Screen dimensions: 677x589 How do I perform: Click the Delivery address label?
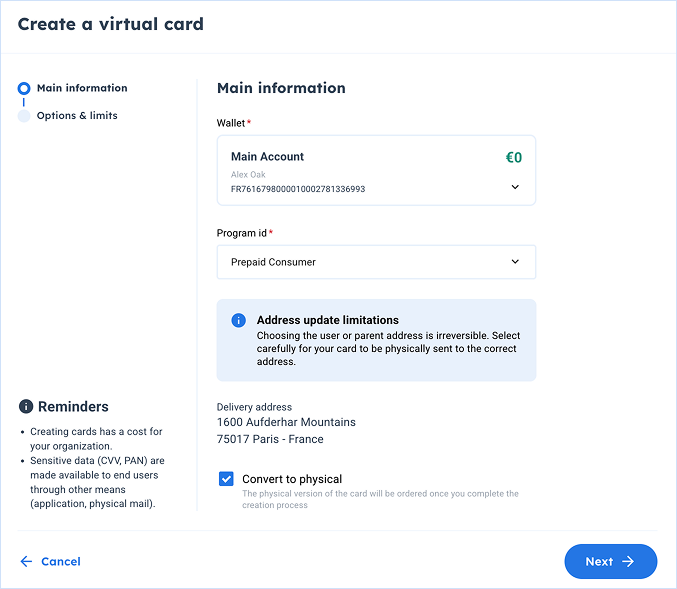pyautogui.click(x=254, y=407)
